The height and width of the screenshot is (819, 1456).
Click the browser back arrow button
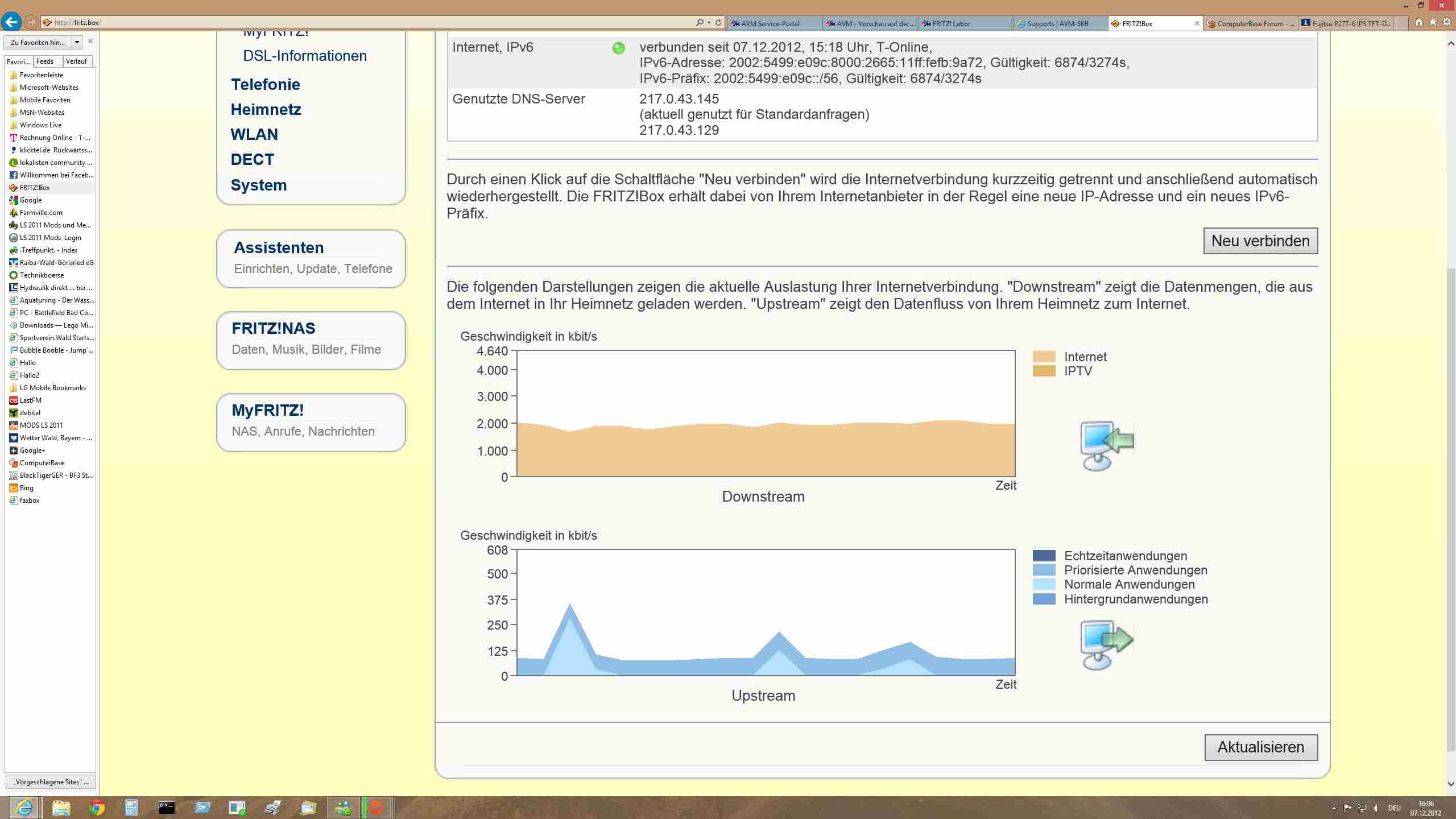point(11,22)
